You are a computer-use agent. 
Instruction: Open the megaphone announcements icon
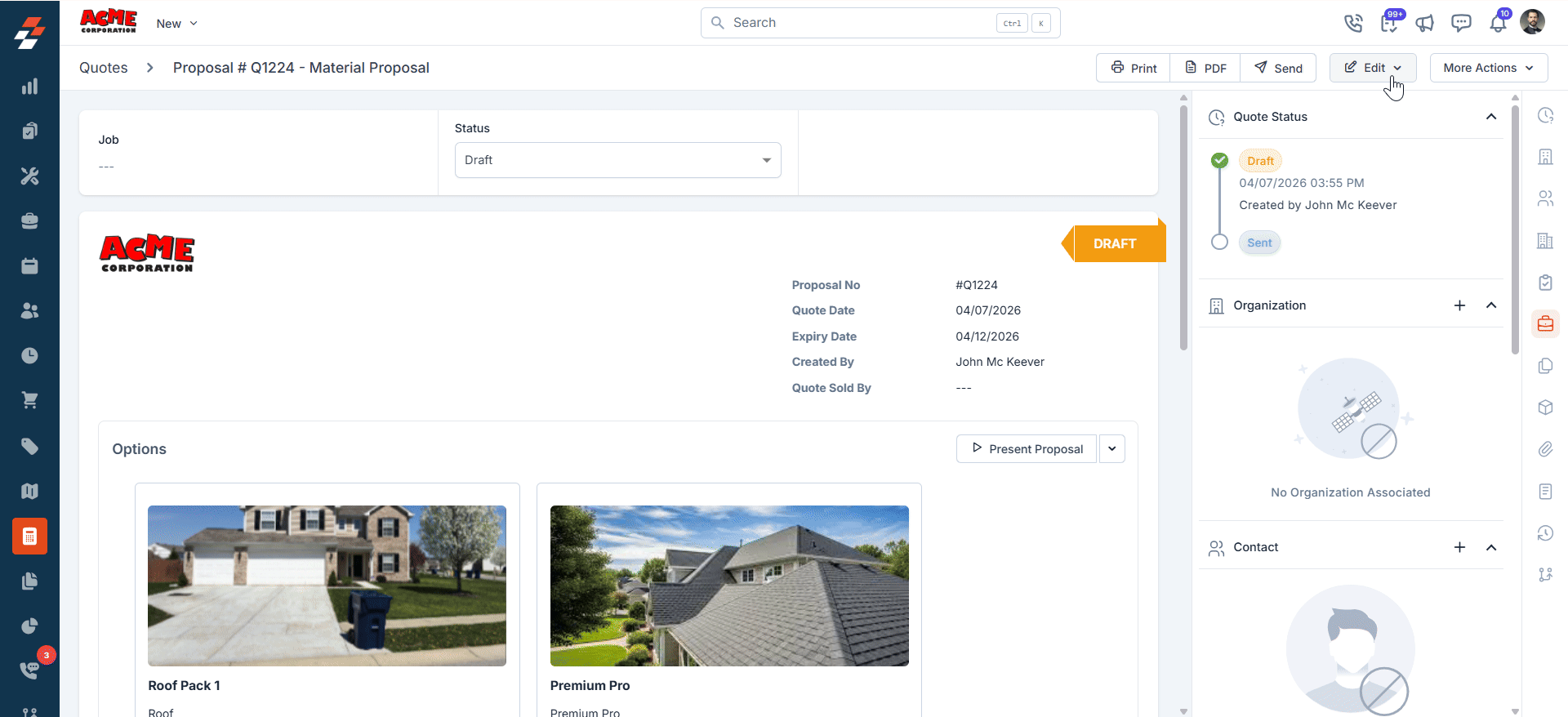(1425, 23)
